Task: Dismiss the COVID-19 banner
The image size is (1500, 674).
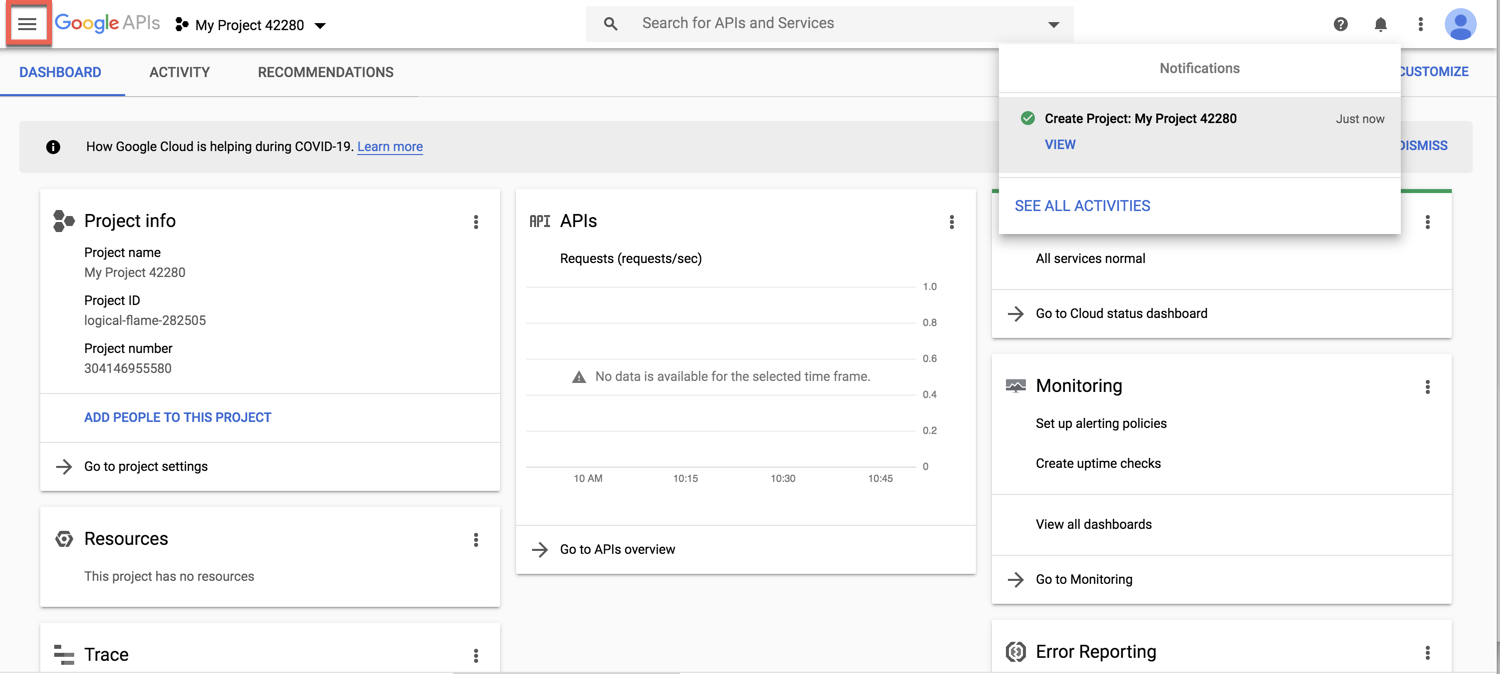Action: (x=1424, y=146)
